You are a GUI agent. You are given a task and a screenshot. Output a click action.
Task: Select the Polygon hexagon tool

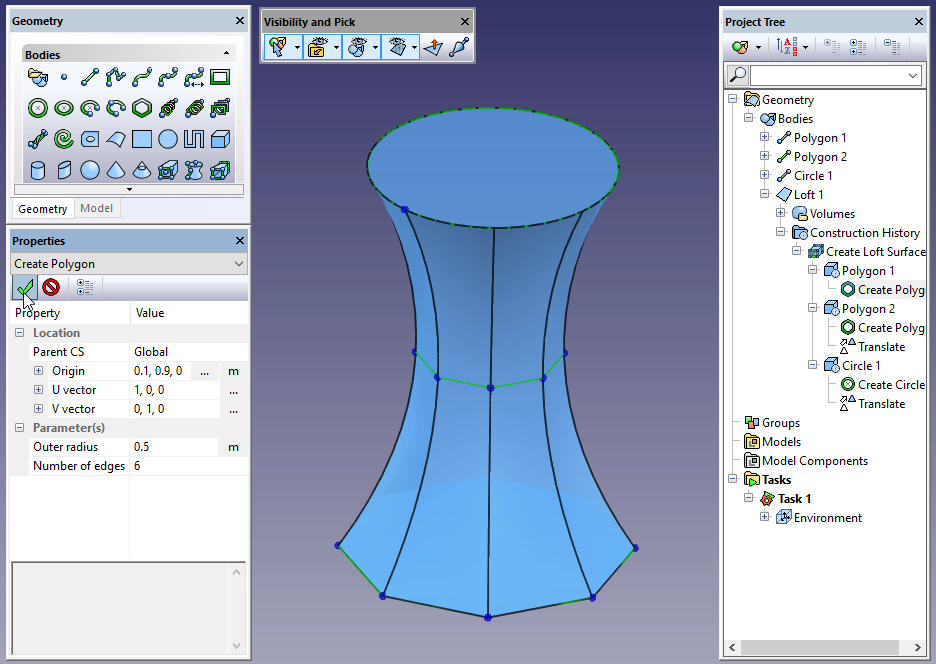[142, 108]
